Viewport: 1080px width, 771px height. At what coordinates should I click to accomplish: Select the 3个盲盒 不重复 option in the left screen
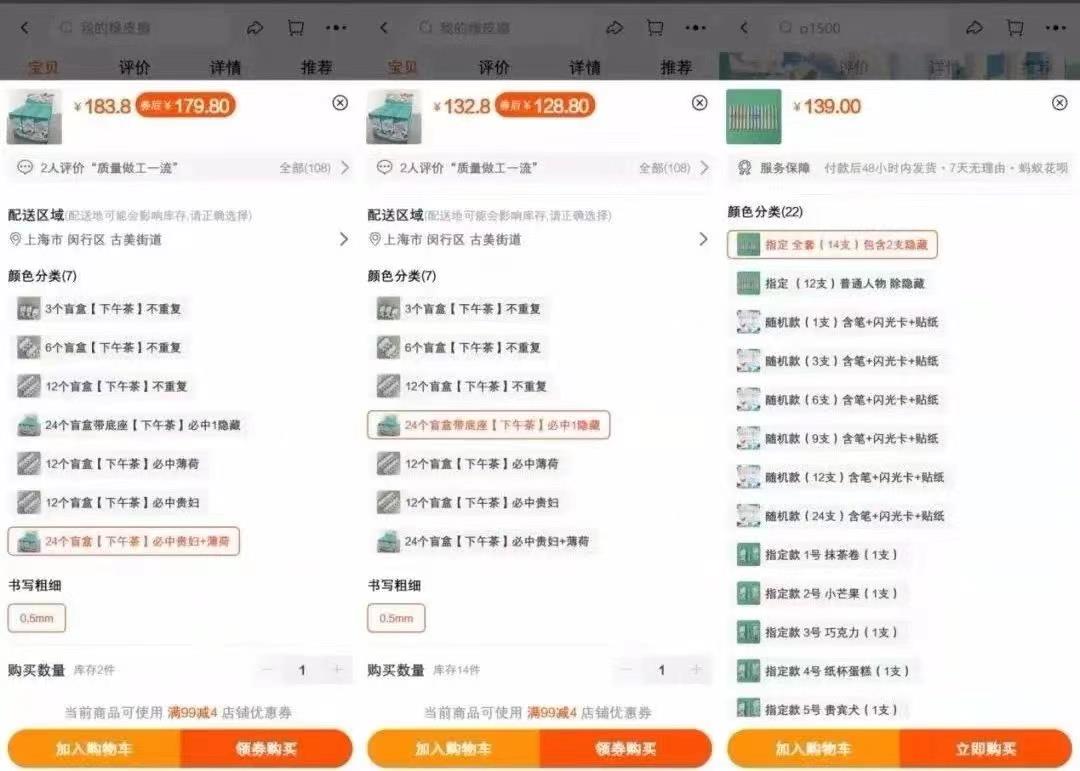click(100, 309)
